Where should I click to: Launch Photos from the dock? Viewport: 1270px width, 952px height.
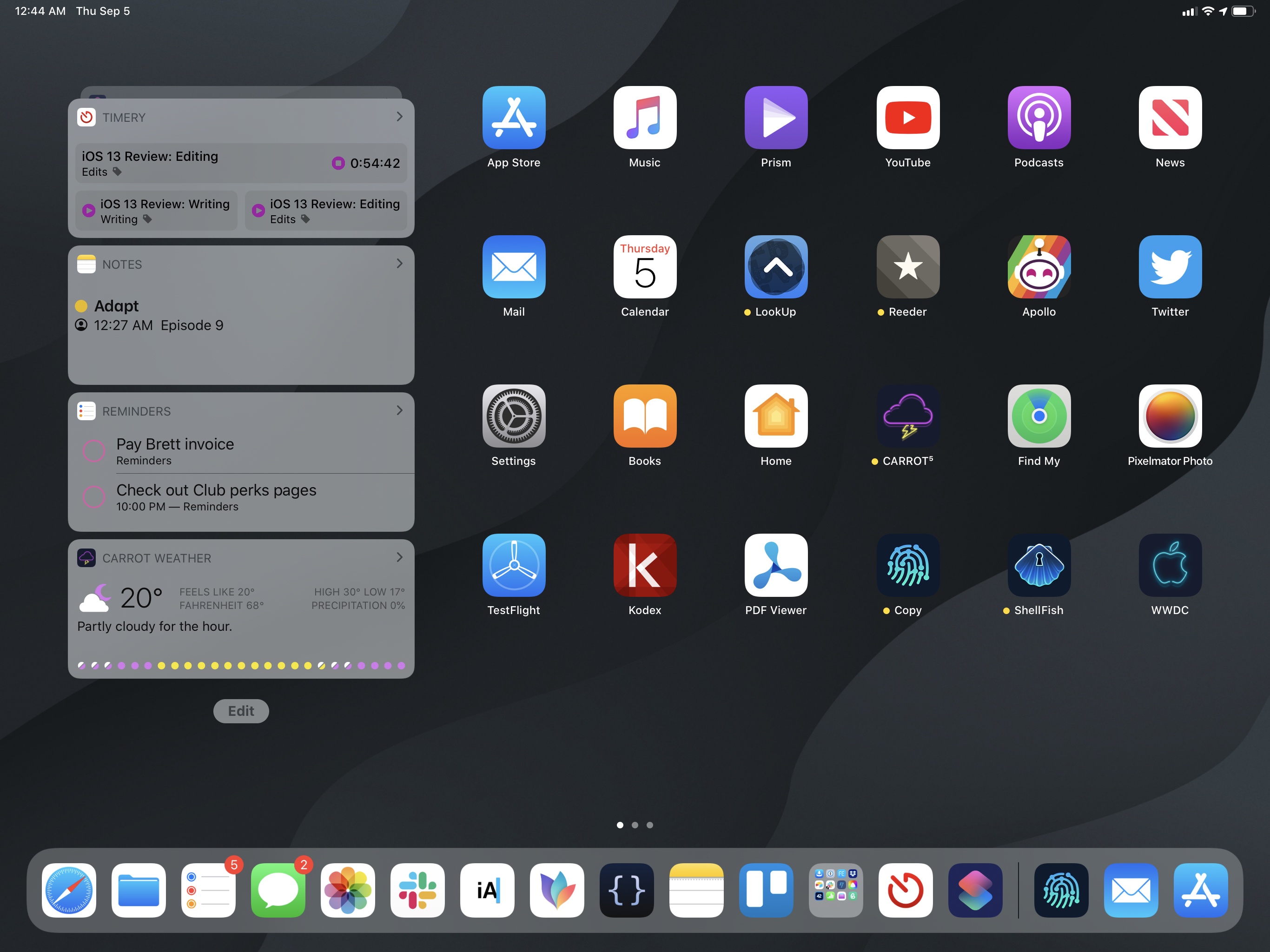348,890
